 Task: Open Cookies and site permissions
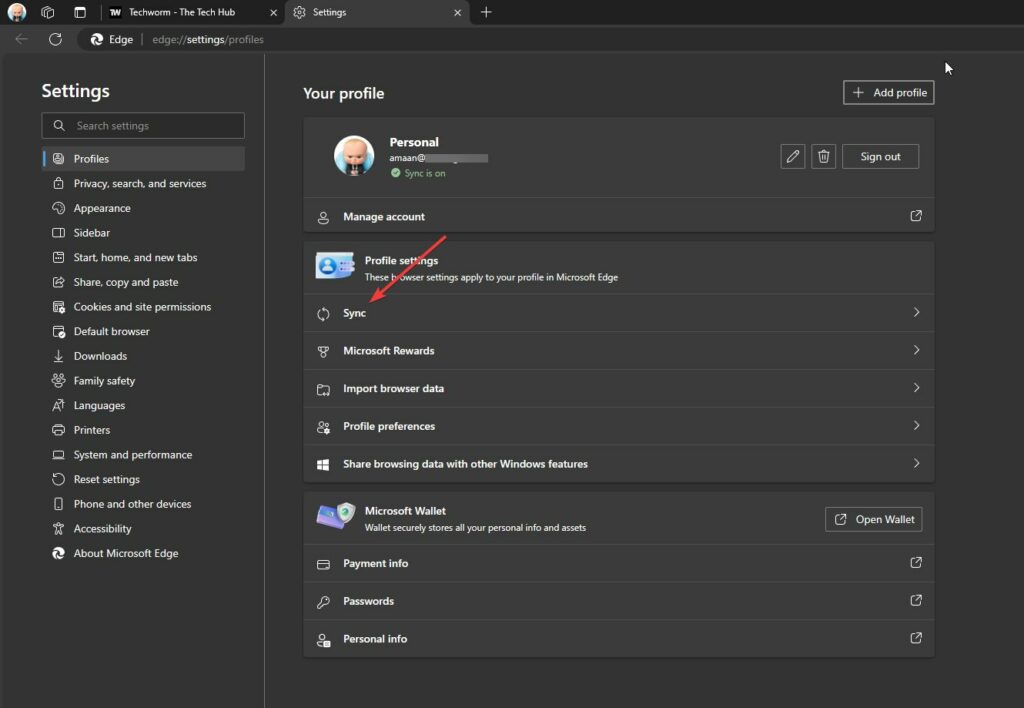coord(144,307)
